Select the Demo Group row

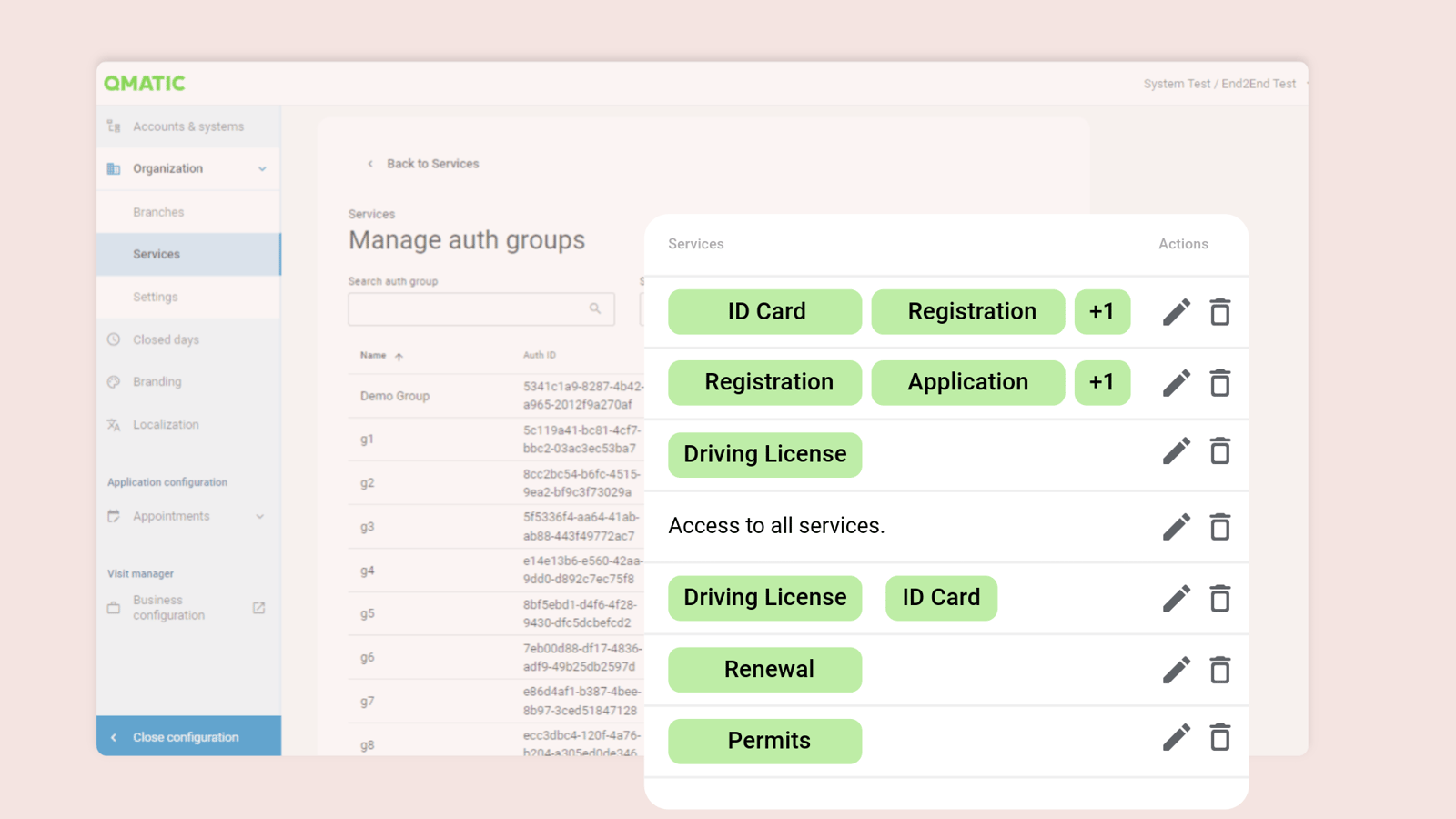395,396
